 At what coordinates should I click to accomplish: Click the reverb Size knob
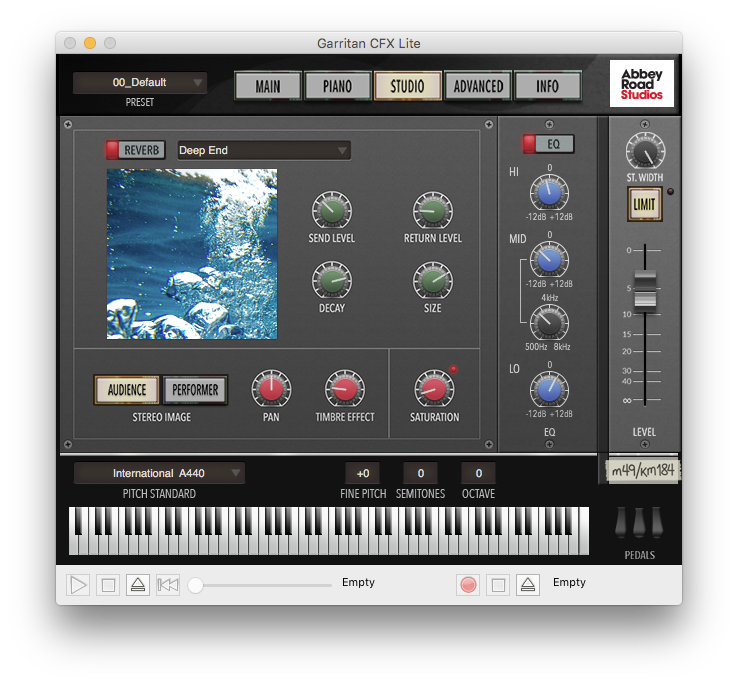click(x=433, y=281)
